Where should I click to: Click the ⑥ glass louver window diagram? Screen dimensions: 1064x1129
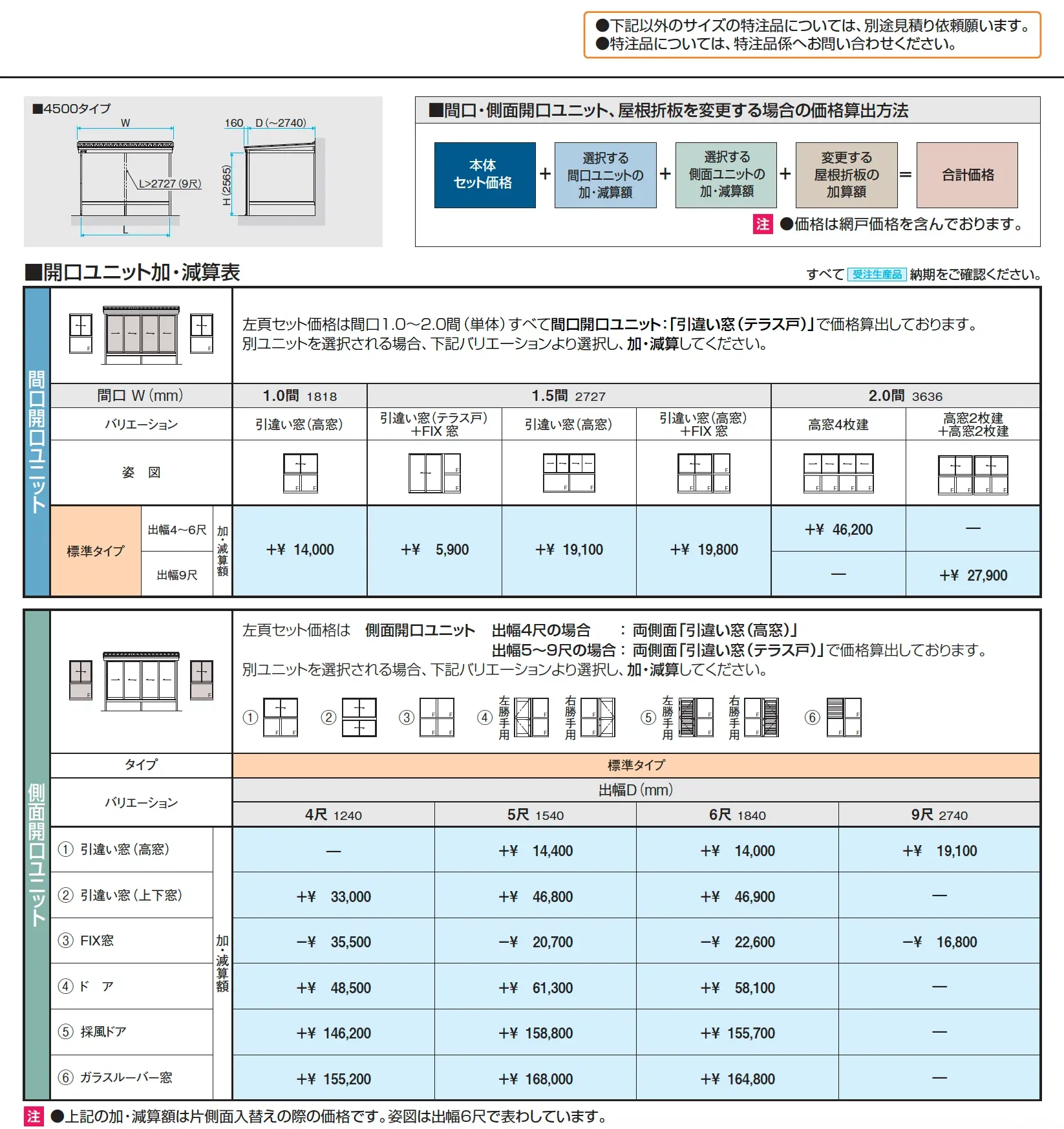pyautogui.click(x=844, y=717)
